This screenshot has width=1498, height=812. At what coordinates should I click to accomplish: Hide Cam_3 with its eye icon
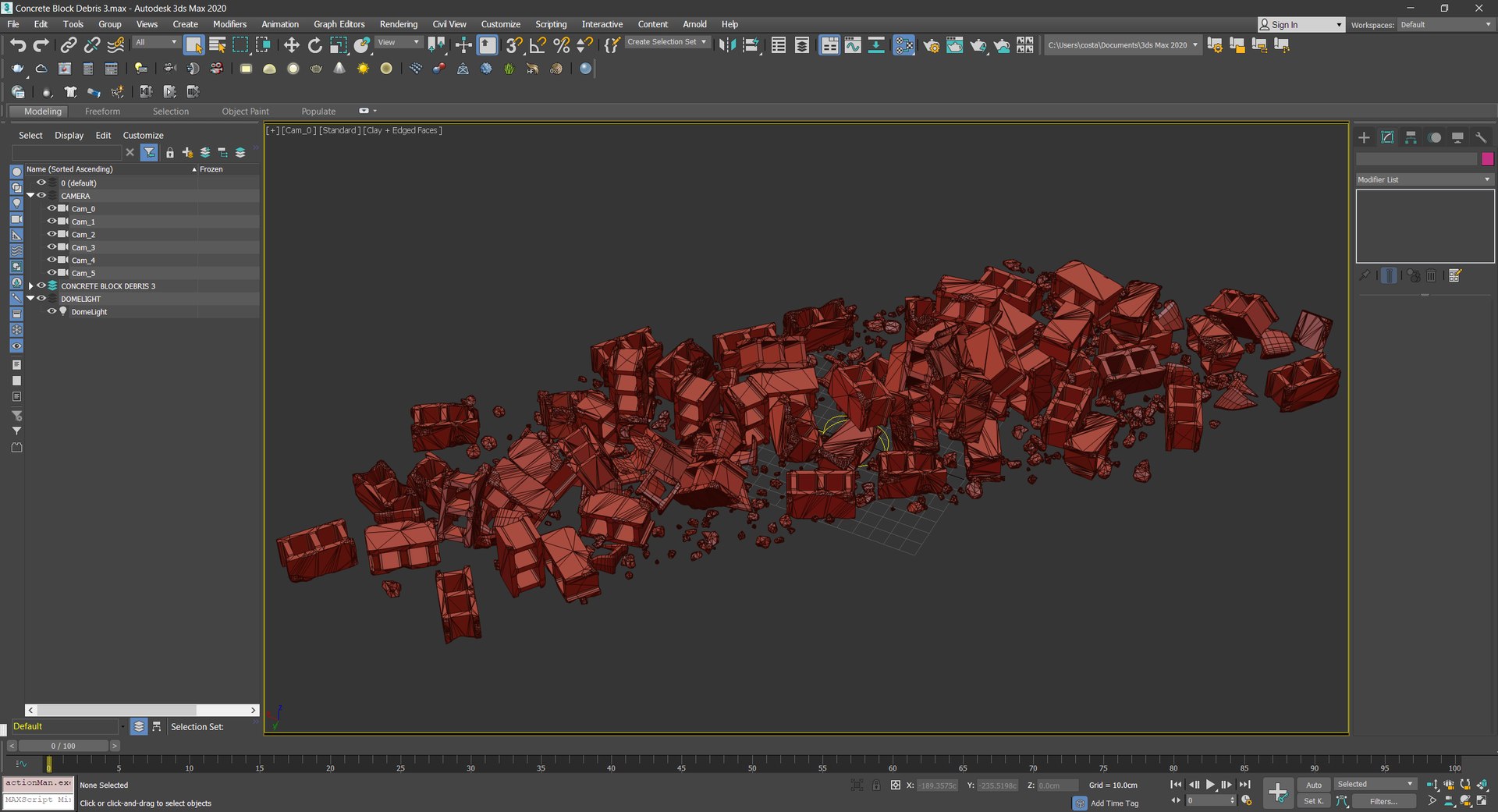click(x=51, y=247)
